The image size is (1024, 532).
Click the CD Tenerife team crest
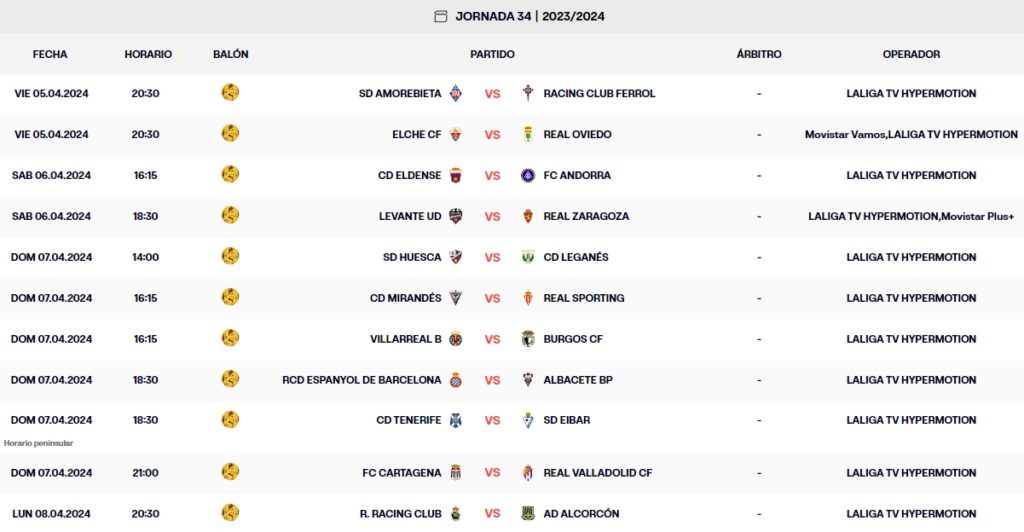pos(456,420)
